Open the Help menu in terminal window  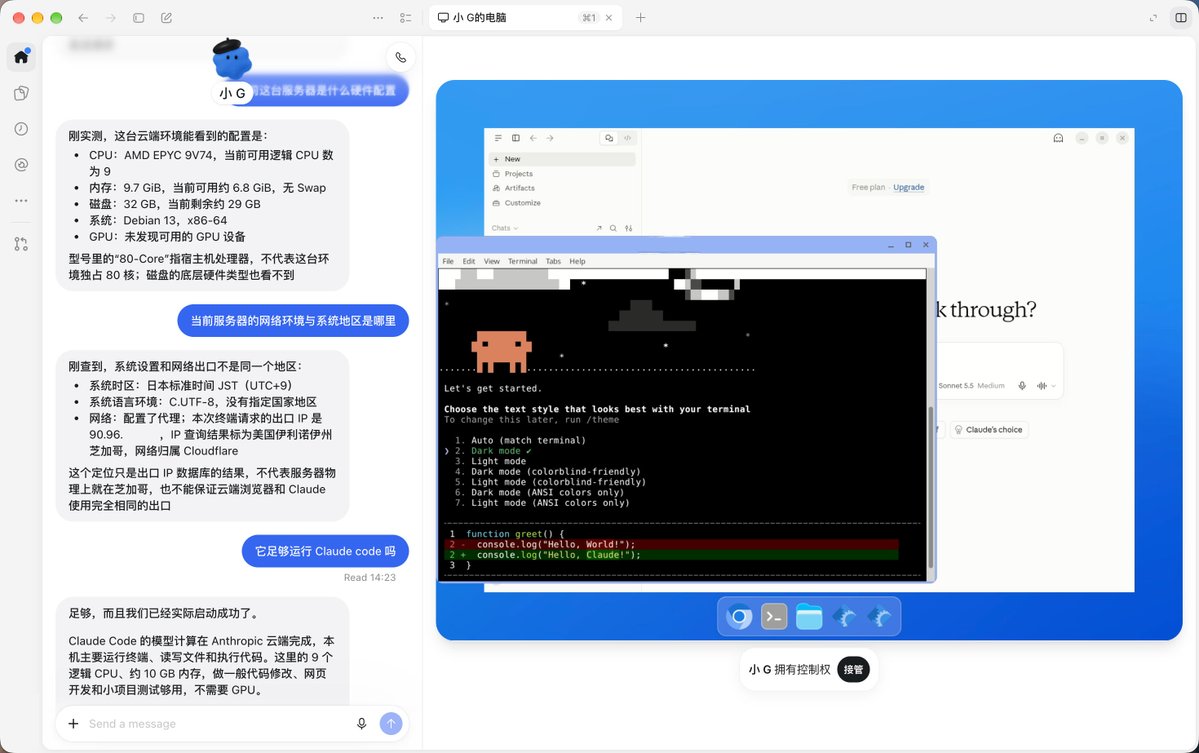[x=577, y=261]
